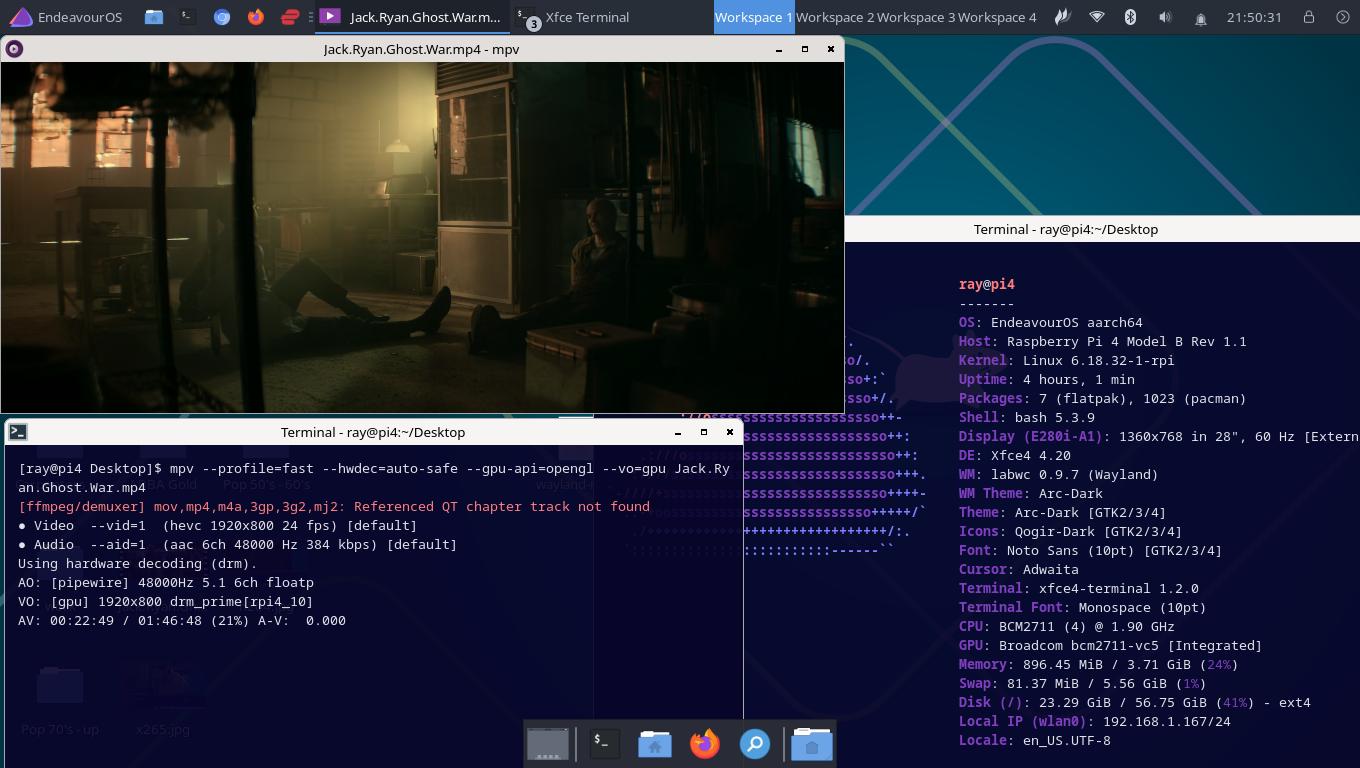The width and height of the screenshot is (1360, 768).
Task: Open the directory folder at dock's right end
Action: (x=812, y=744)
